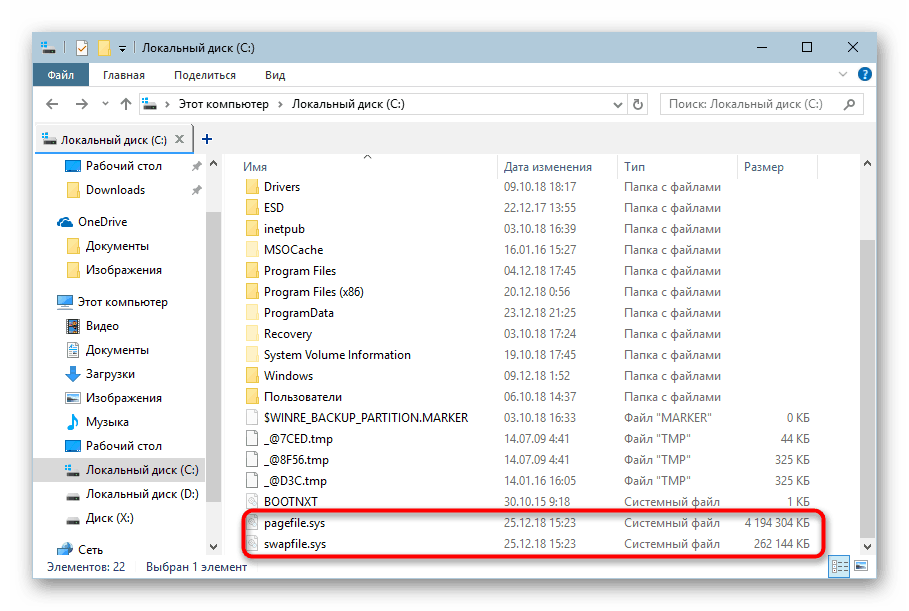Sort by the Размер column header
The width and height of the screenshot is (909, 611).
point(763,167)
